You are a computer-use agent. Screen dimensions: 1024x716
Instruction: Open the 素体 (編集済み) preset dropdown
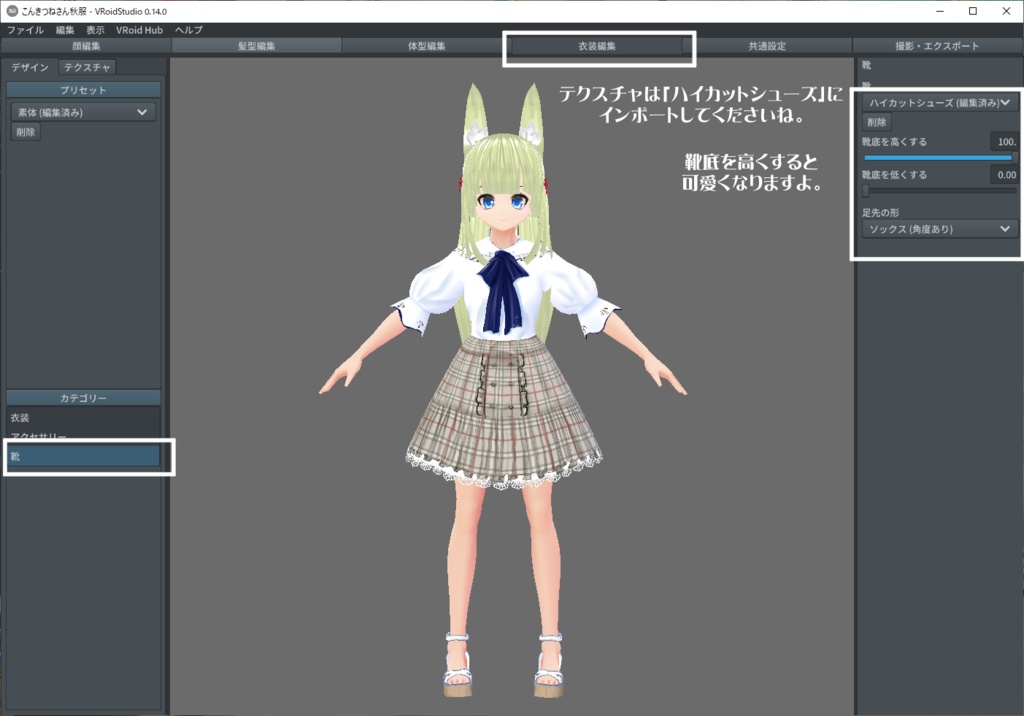pos(82,111)
